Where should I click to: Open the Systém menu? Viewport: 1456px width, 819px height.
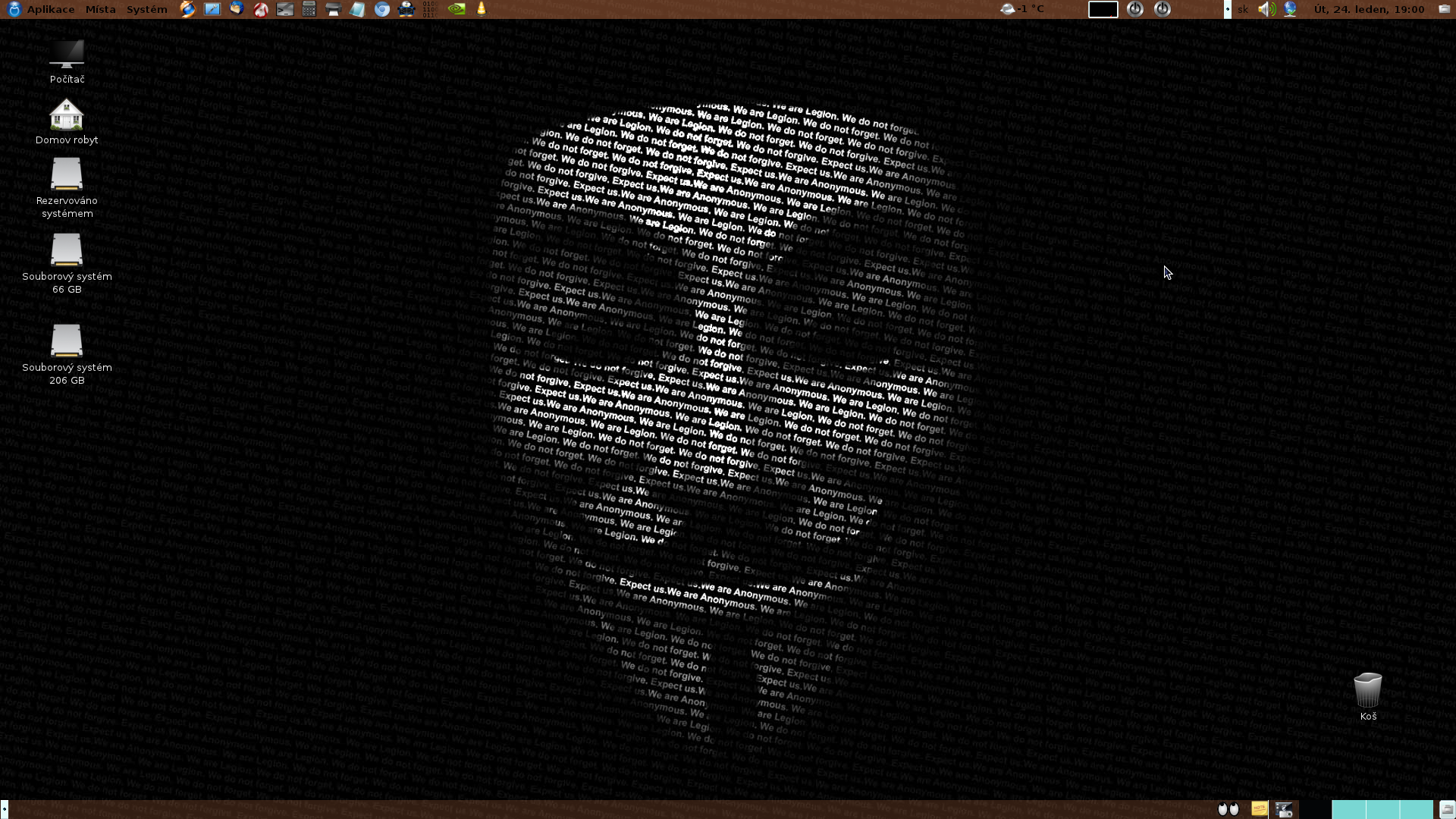coord(146,9)
